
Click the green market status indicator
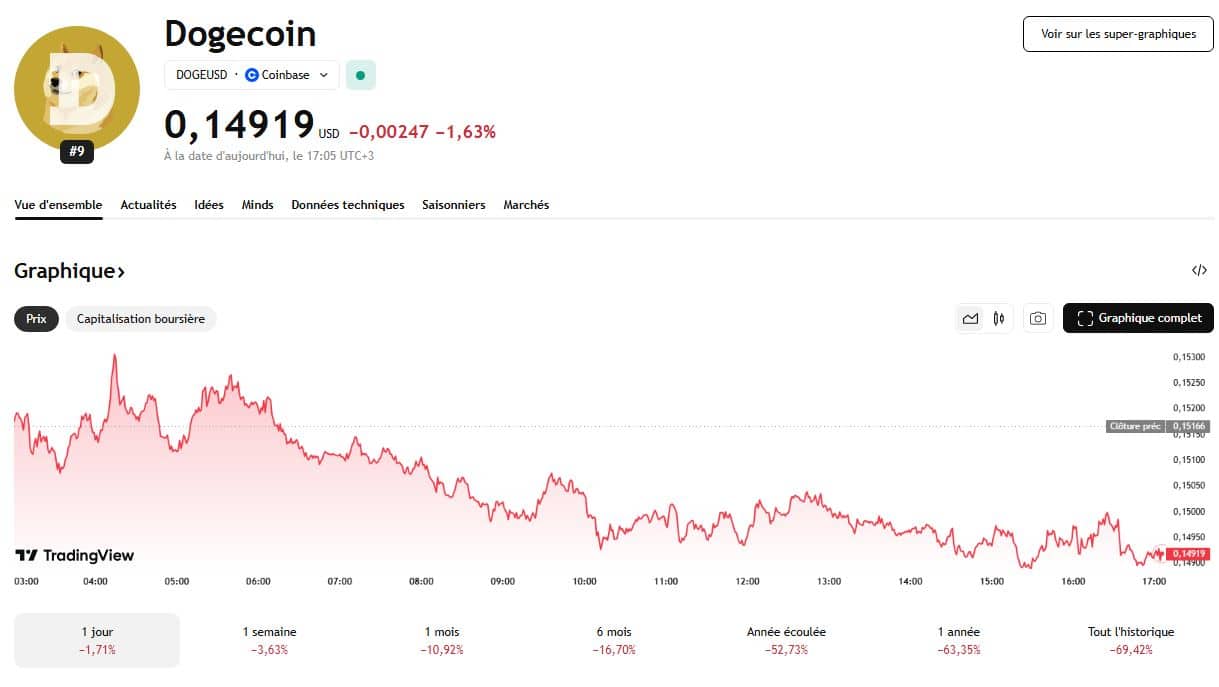click(x=360, y=74)
